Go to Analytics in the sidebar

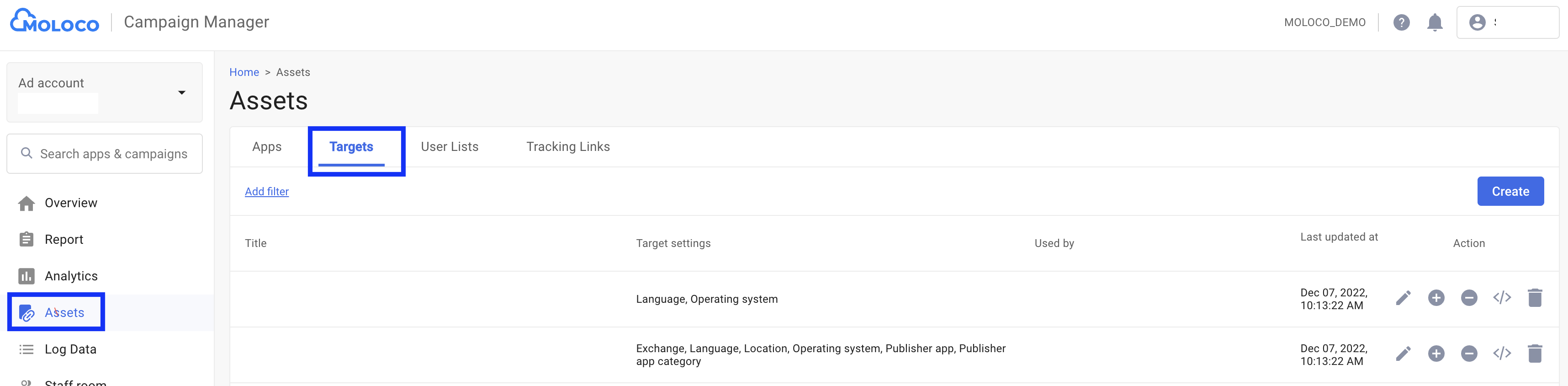(71, 276)
